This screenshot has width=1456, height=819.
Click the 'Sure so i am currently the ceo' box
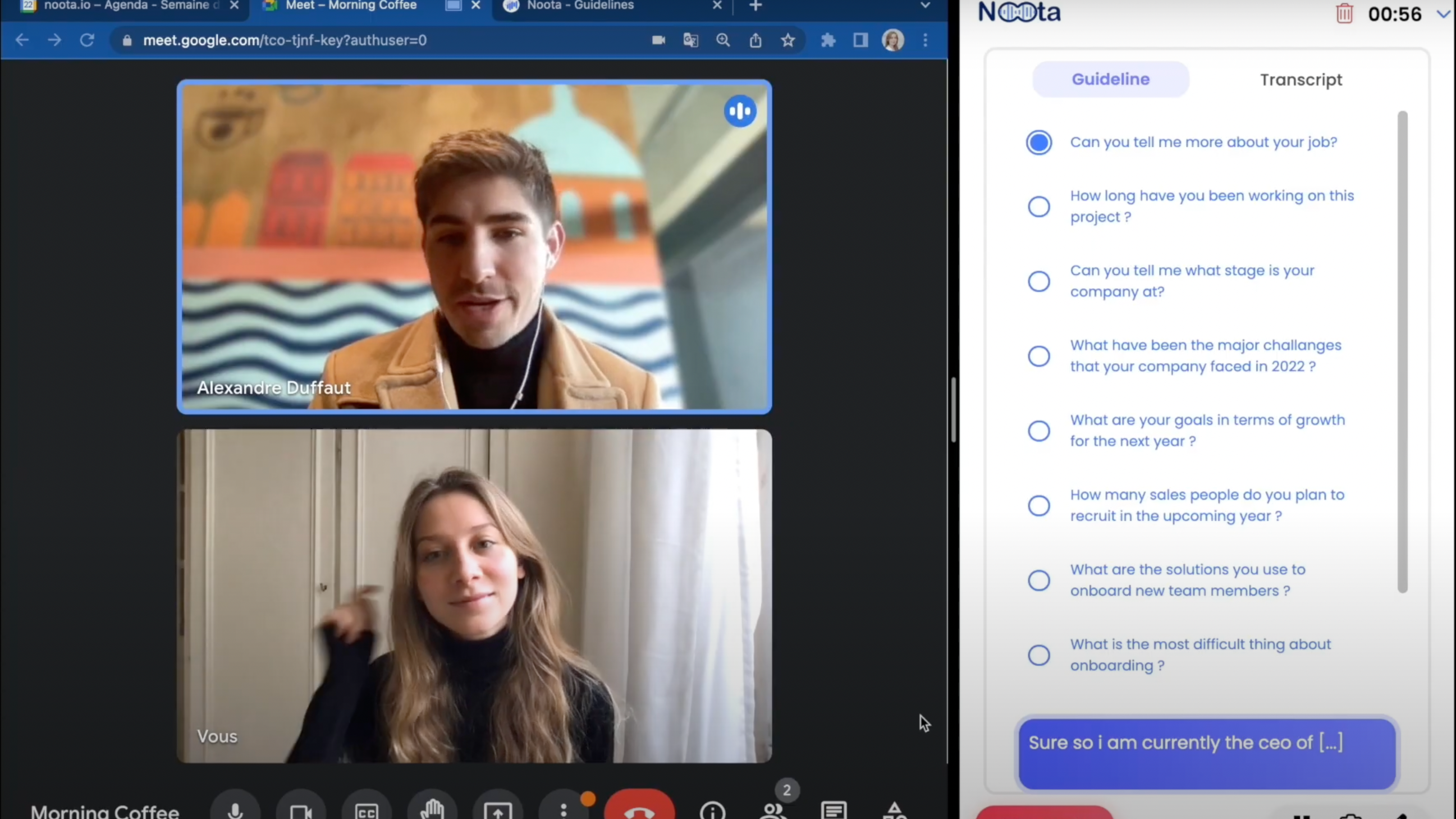pyautogui.click(x=1207, y=753)
